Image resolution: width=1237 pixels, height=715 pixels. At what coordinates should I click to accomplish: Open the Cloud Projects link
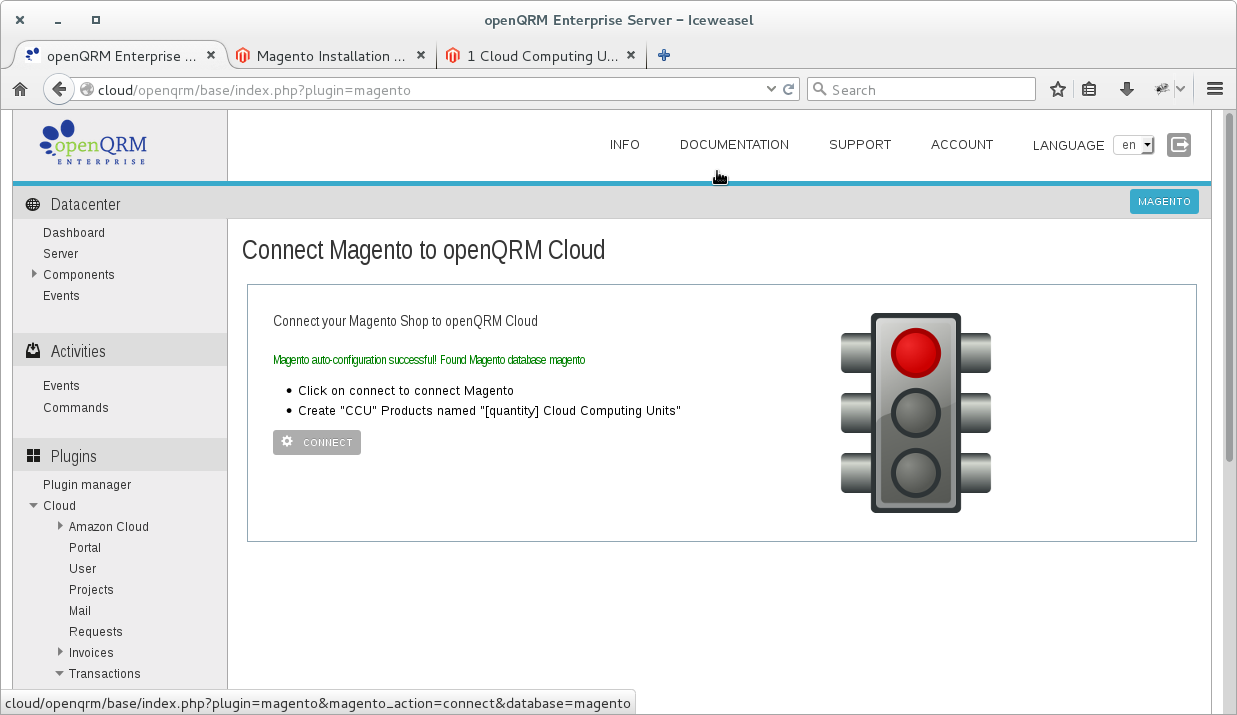pyautogui.click(x=91, y=590)
